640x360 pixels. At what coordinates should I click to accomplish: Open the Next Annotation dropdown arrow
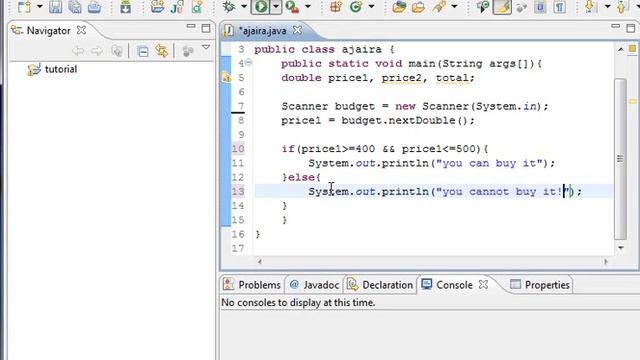point(607,7)
